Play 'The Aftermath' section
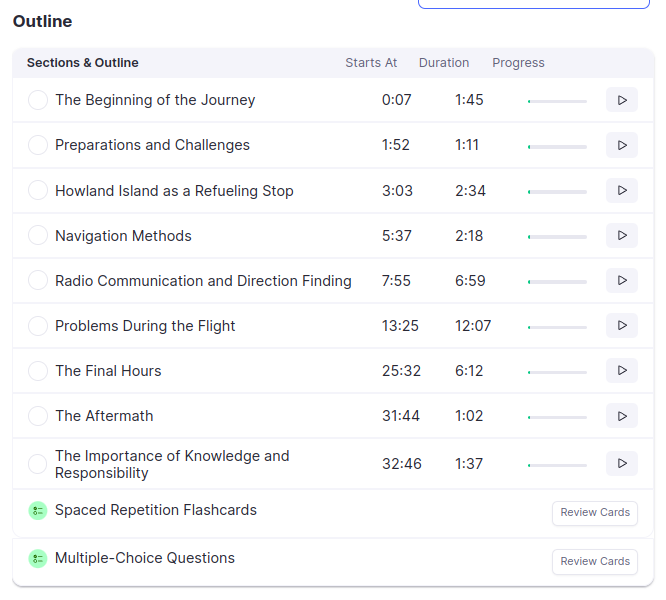Screen dimensions: 666x600 click(621, 415)
